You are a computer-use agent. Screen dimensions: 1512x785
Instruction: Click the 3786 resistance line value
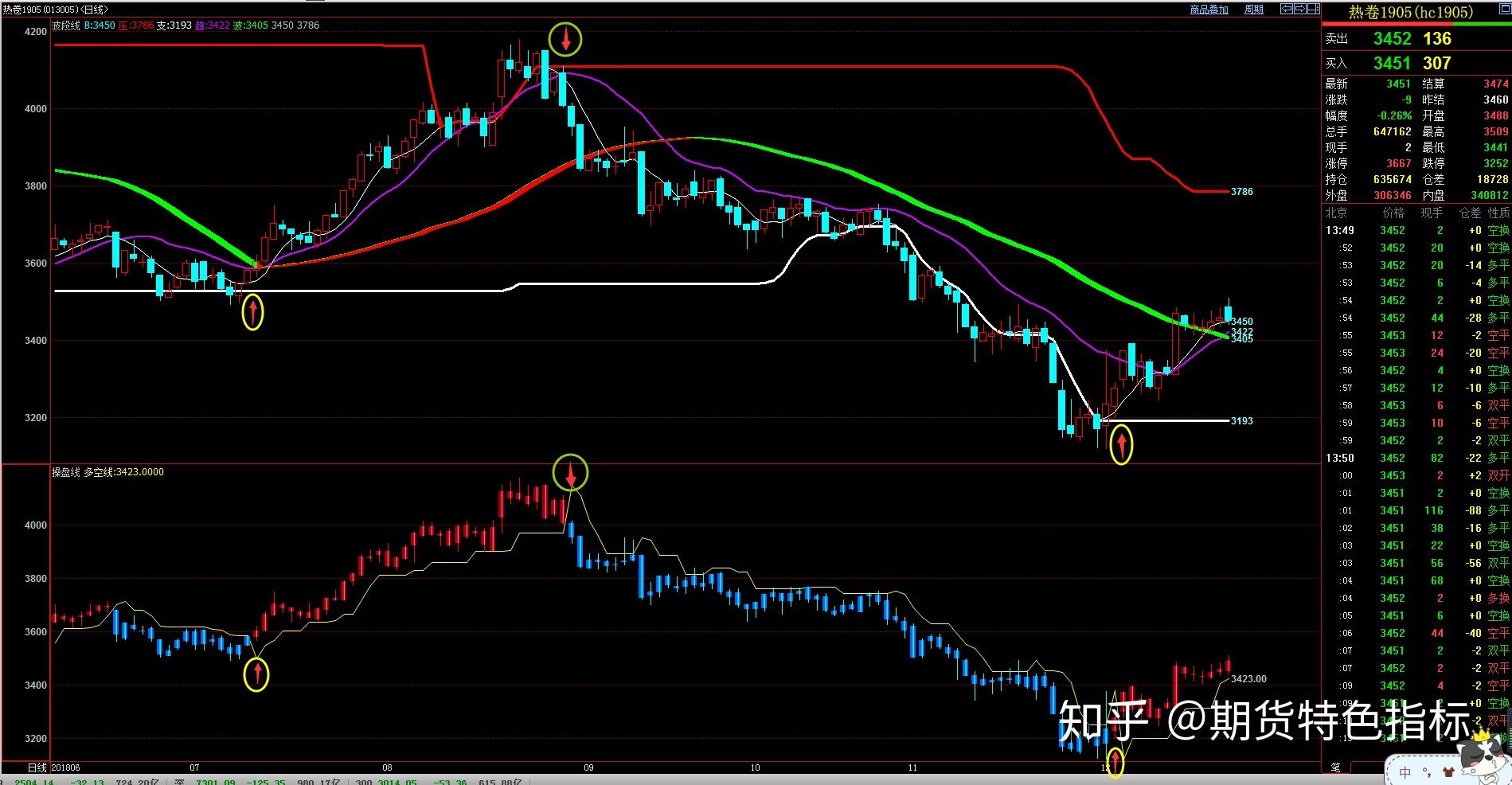pyautogui.click(x=1242, y=192)
